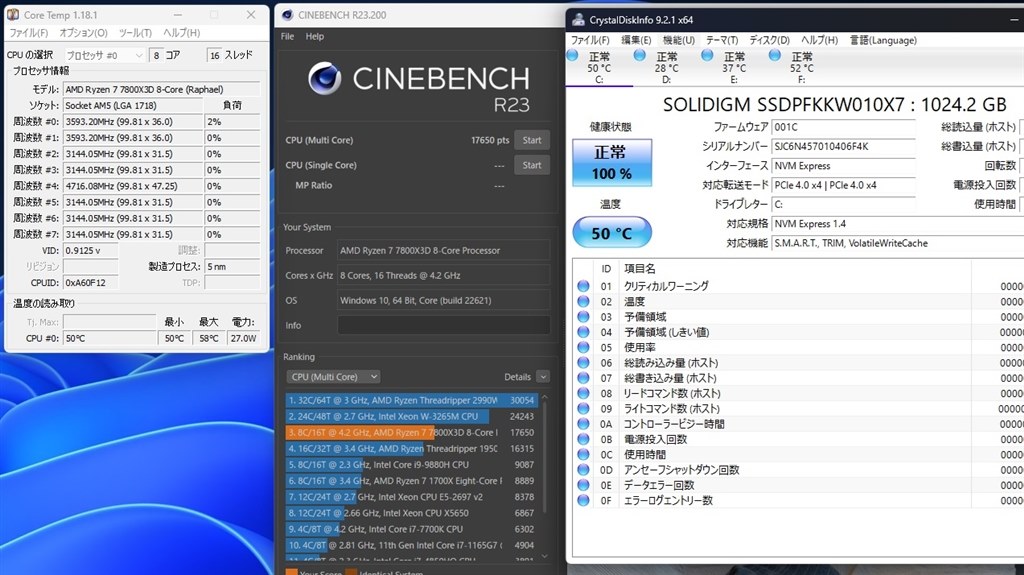The height and width of the screenshot is (575, 1024).
Task: Open CrystalDiskInfo テーマ(T) menu
Action: coord(722,41)
